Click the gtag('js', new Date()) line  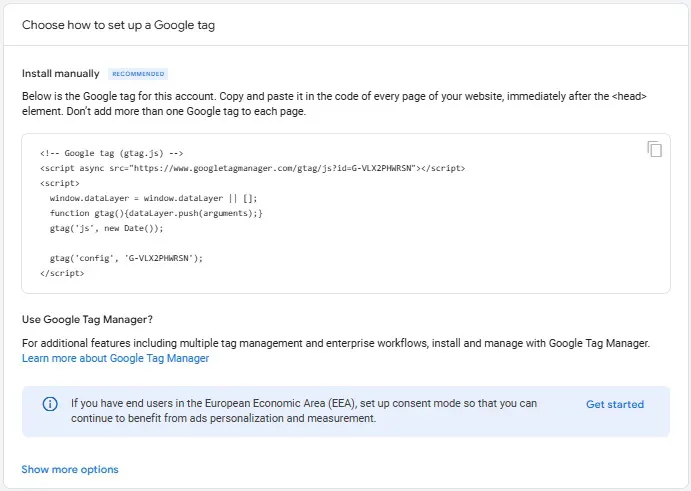click(106, 228)
